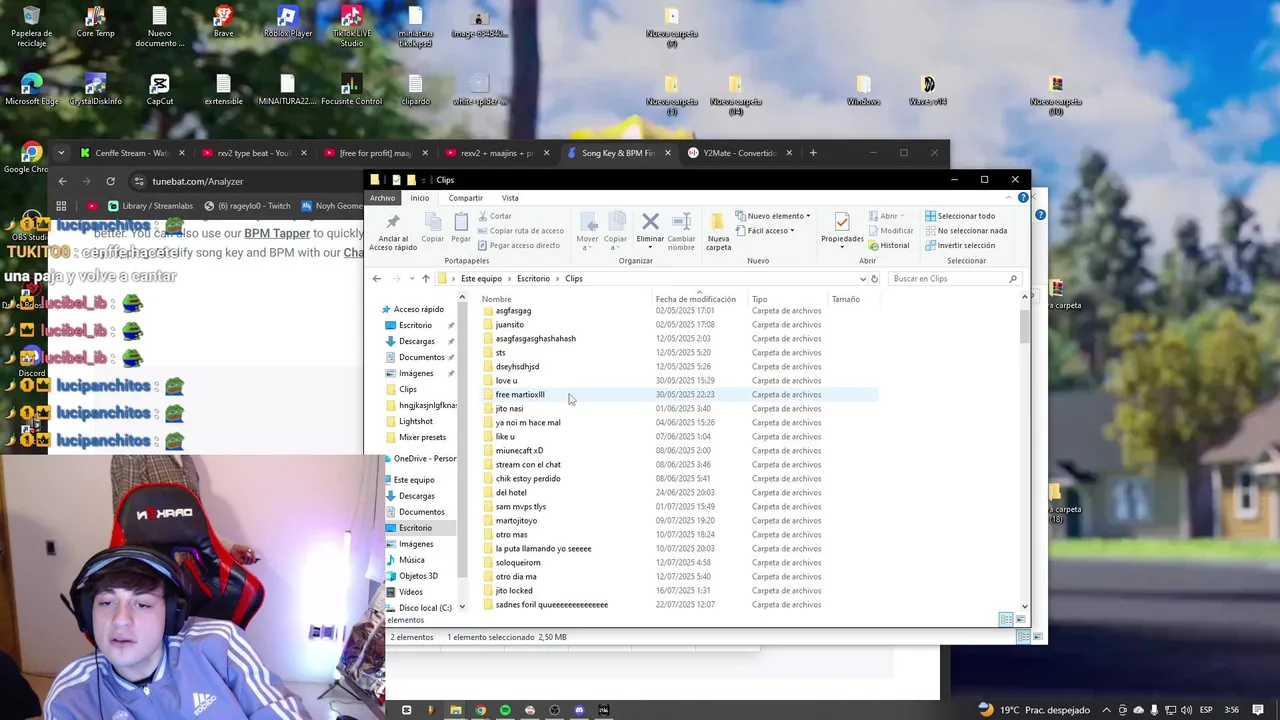Refresh the Clips folder view
This screenshot has width=1280, height=720.
point(874,279)
